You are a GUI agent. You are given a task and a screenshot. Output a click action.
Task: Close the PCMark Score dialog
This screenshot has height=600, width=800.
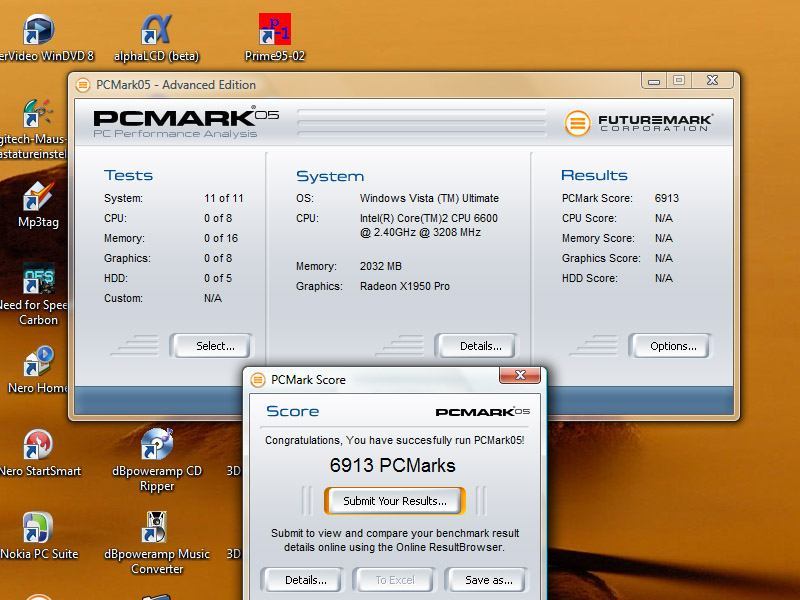click(520, 375)
